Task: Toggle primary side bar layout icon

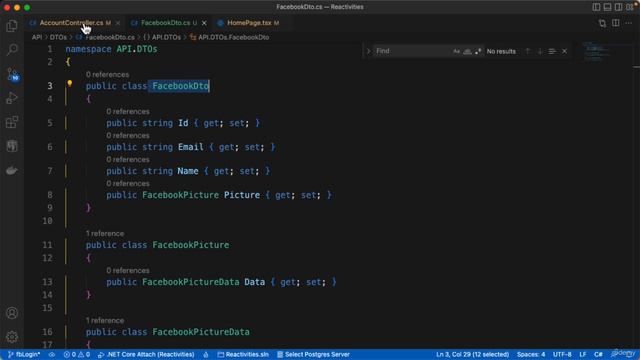Action: [596, 7]
